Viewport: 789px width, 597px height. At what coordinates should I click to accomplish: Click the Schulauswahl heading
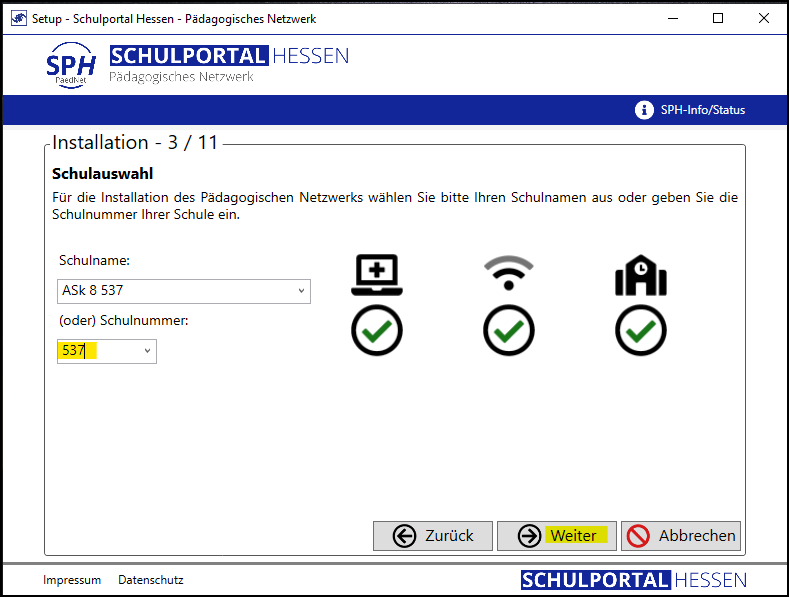(103, 174)
